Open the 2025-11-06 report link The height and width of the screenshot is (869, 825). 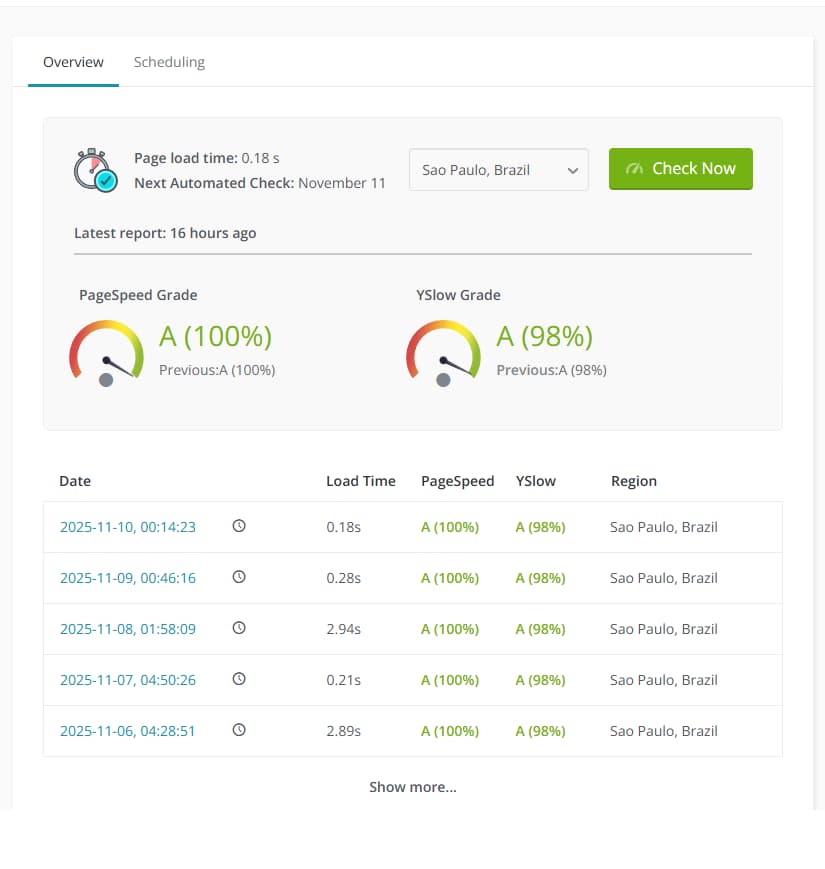click(128, 730)
